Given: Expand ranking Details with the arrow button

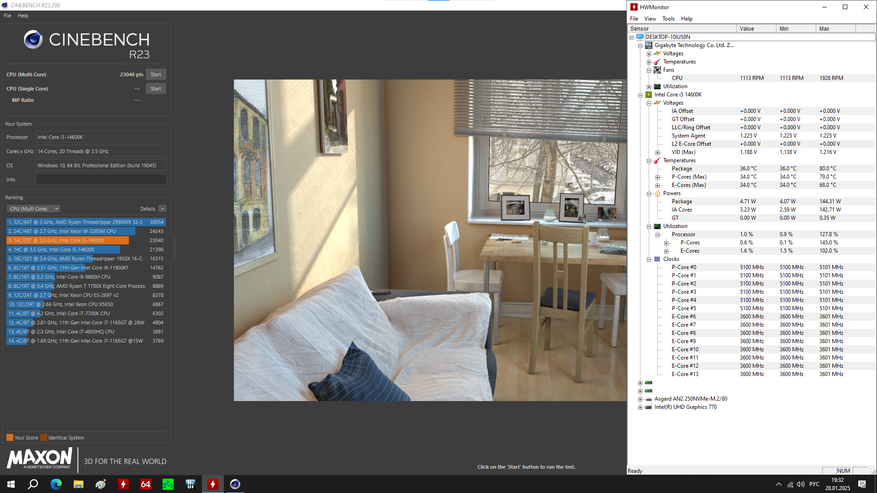Looking at the screenshot, I should tap(162, 209).
